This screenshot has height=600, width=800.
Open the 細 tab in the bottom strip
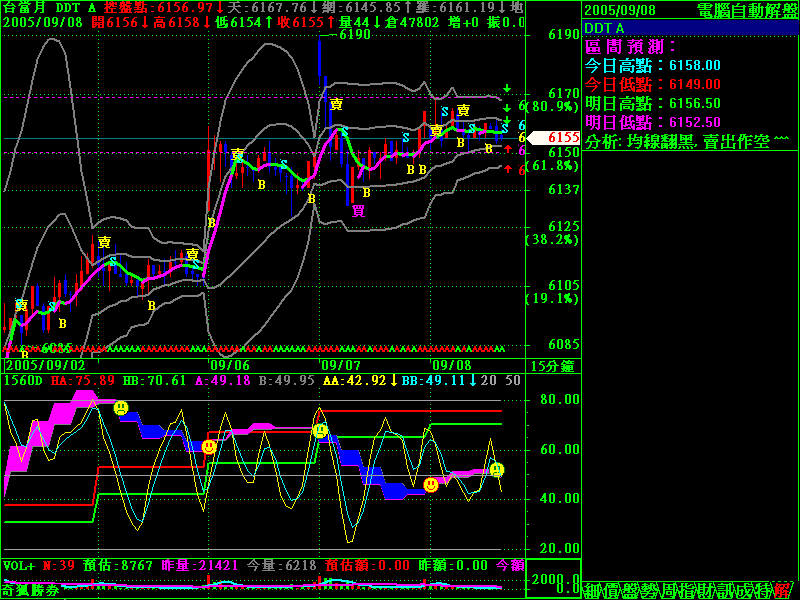(x=592, y=590)
